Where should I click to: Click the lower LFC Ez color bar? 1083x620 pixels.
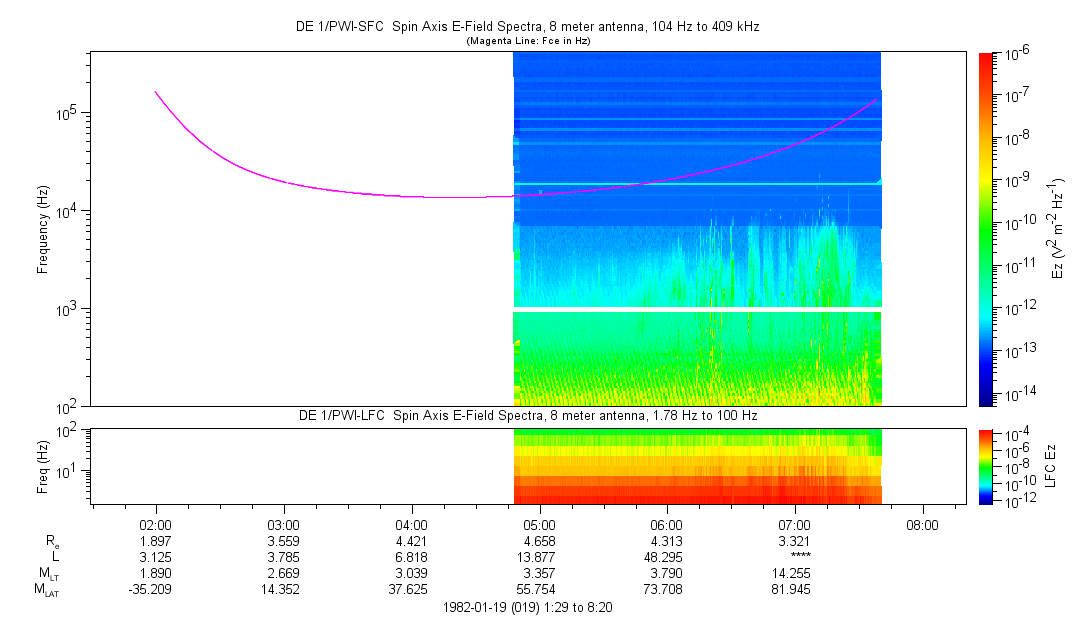[986, 466]
